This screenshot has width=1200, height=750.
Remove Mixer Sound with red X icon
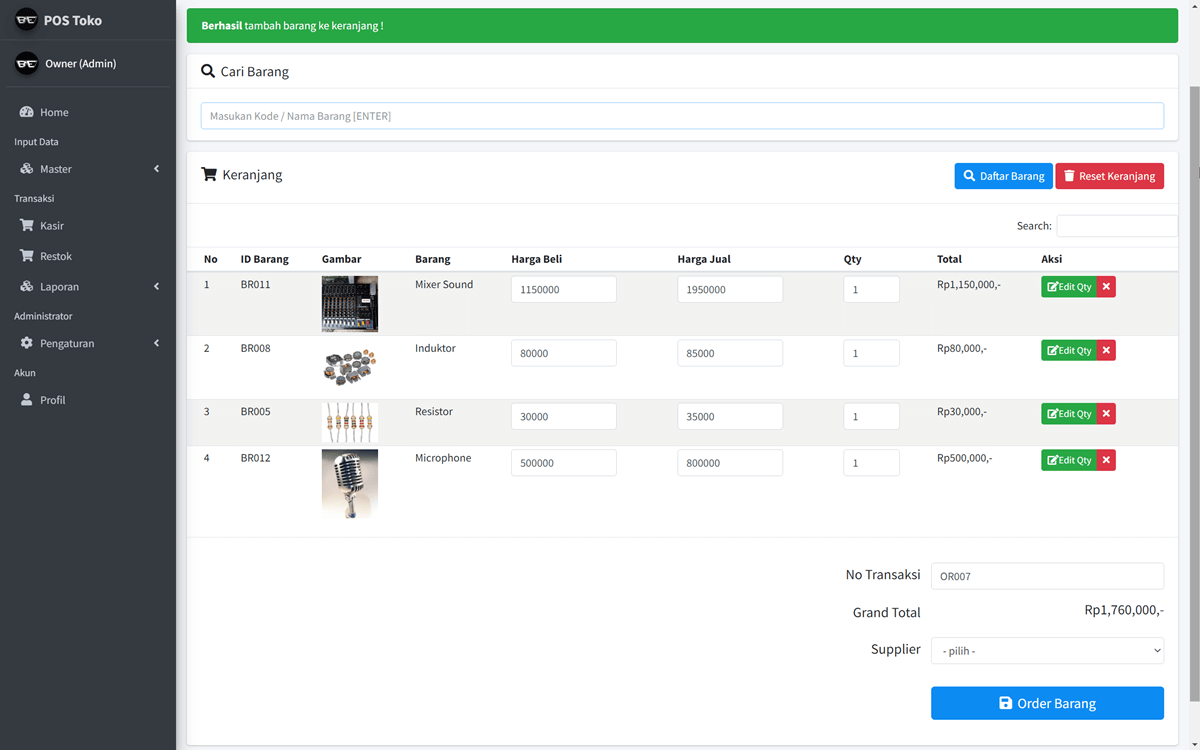pos(1106,287)
